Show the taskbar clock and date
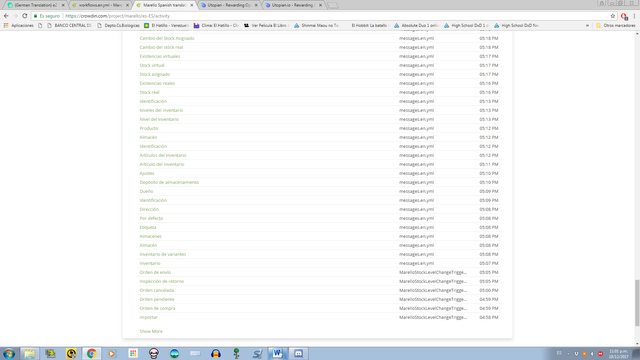Screen dimensions: 640x360 click(x=619, y=353)
